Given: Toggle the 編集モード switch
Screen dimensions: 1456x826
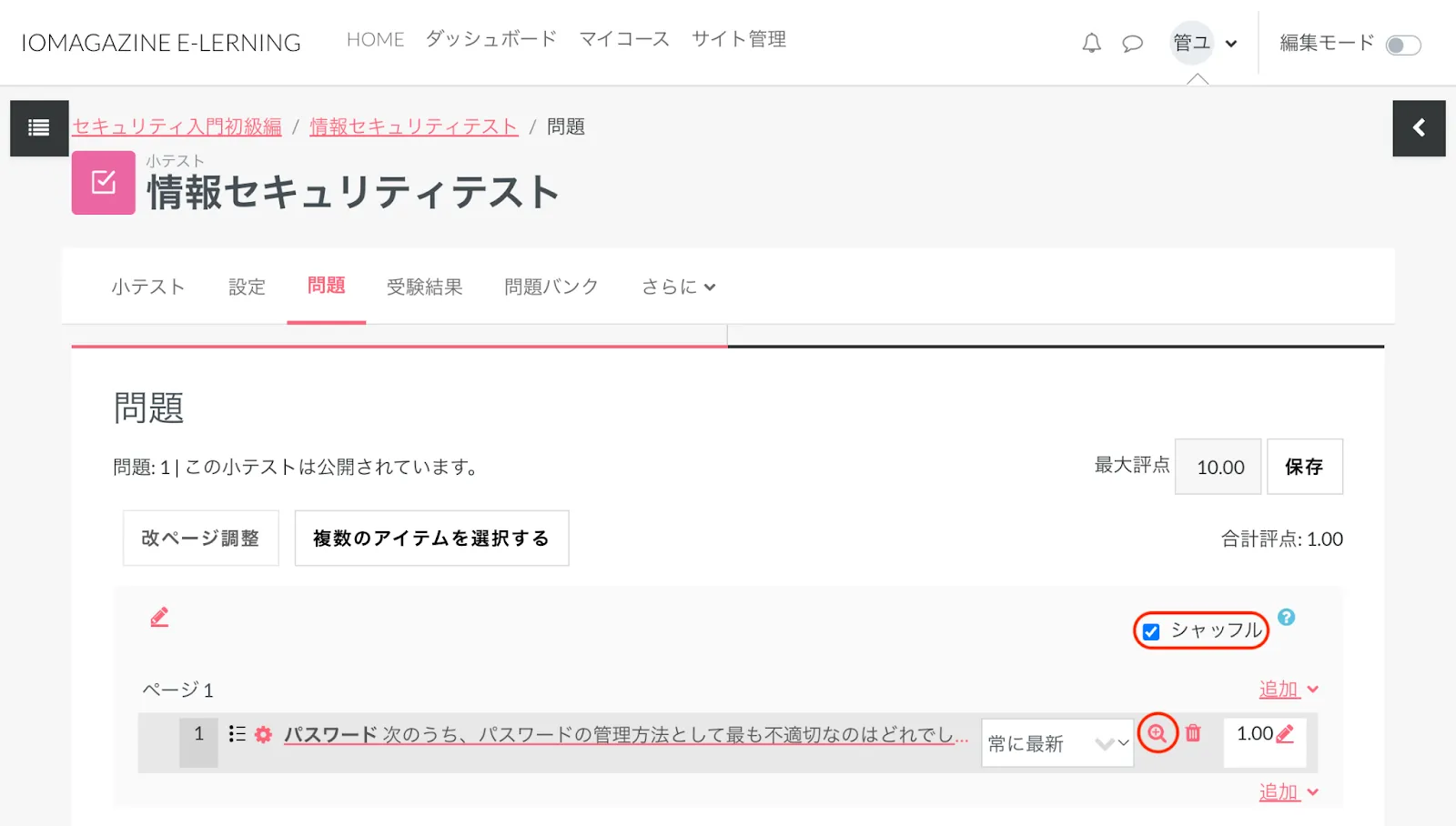Looking at the screenshot, I should click(1402, 45).
